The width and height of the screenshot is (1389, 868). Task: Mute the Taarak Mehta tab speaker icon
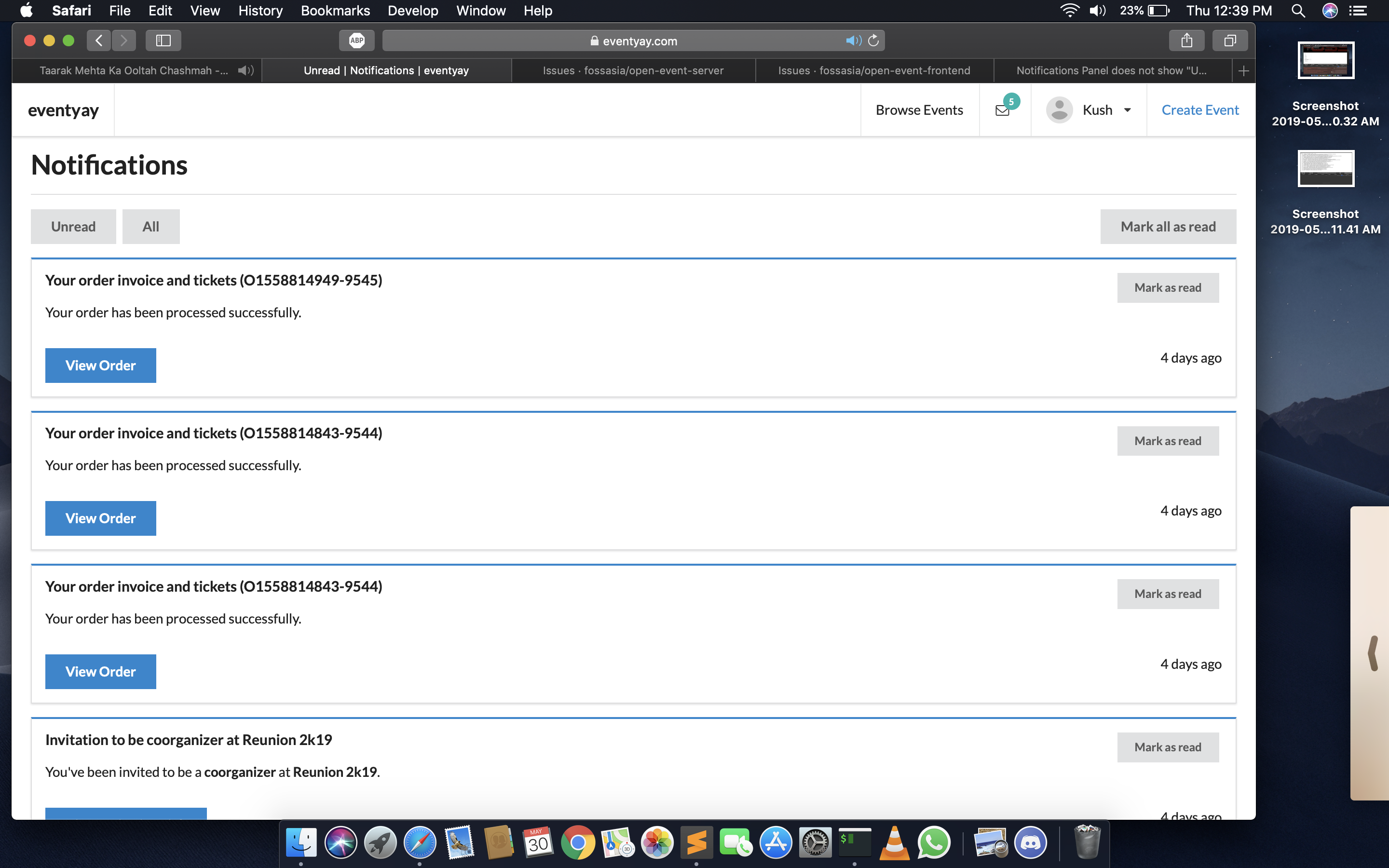point(245,70)
